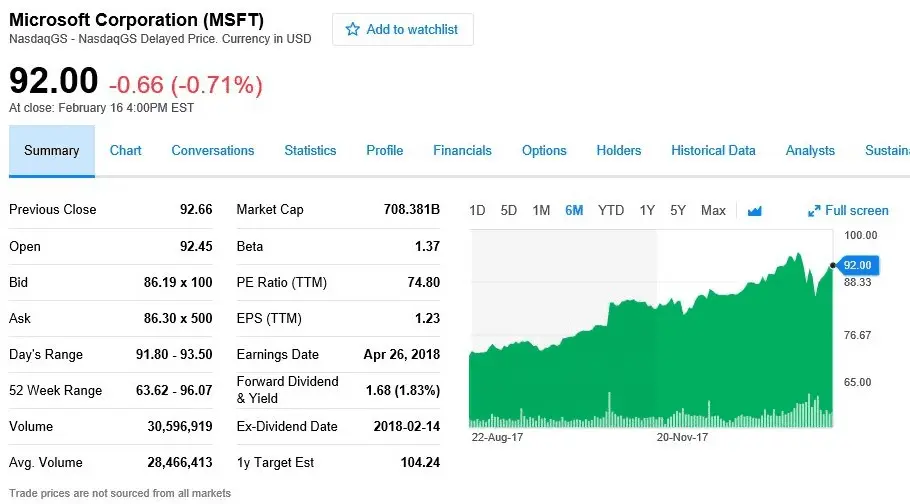Open the Summary tab
The width and height of the screenshot is (910, 504).
tap(52, 151)
